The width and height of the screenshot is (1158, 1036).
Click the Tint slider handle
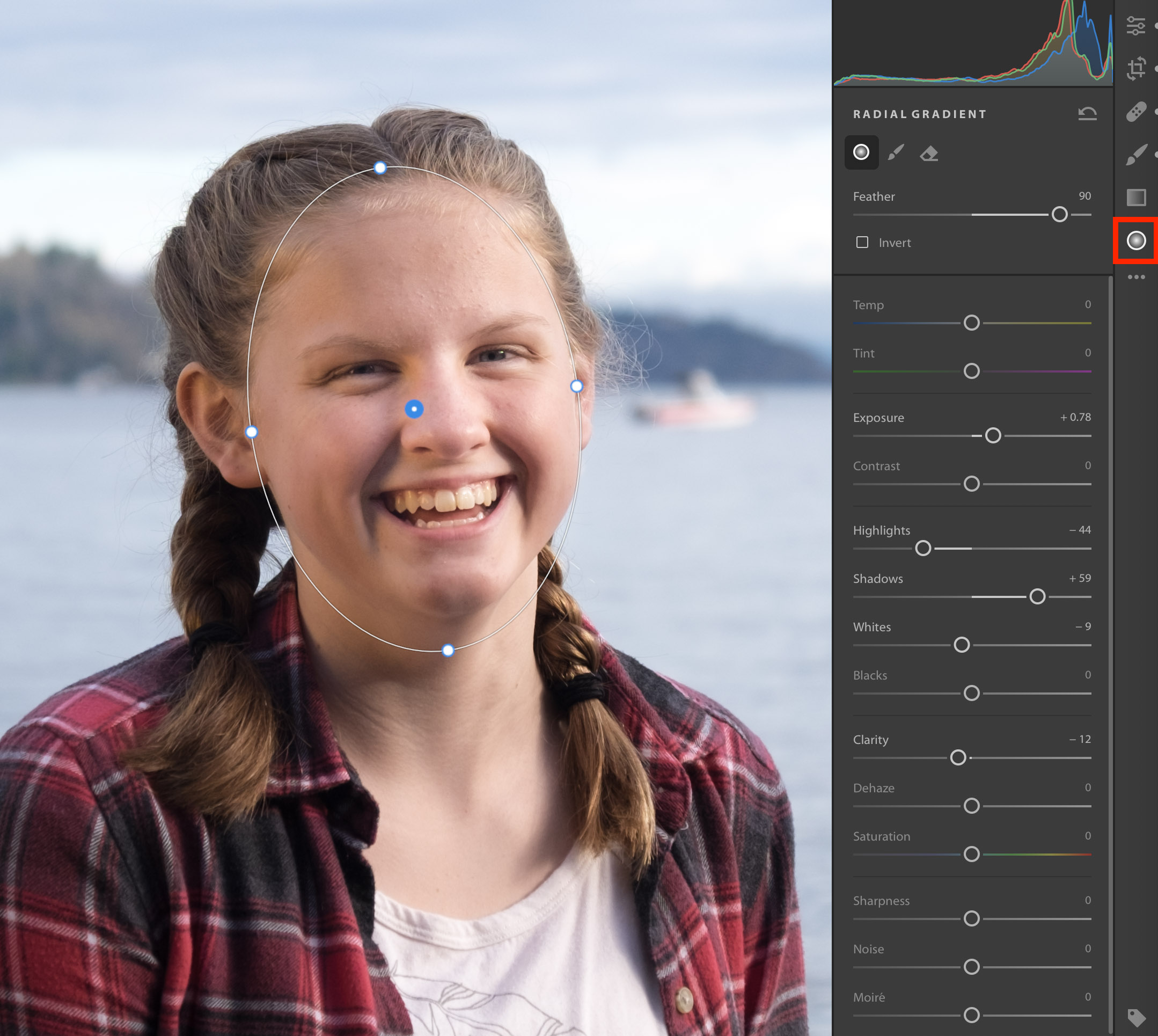click(971, 371)
